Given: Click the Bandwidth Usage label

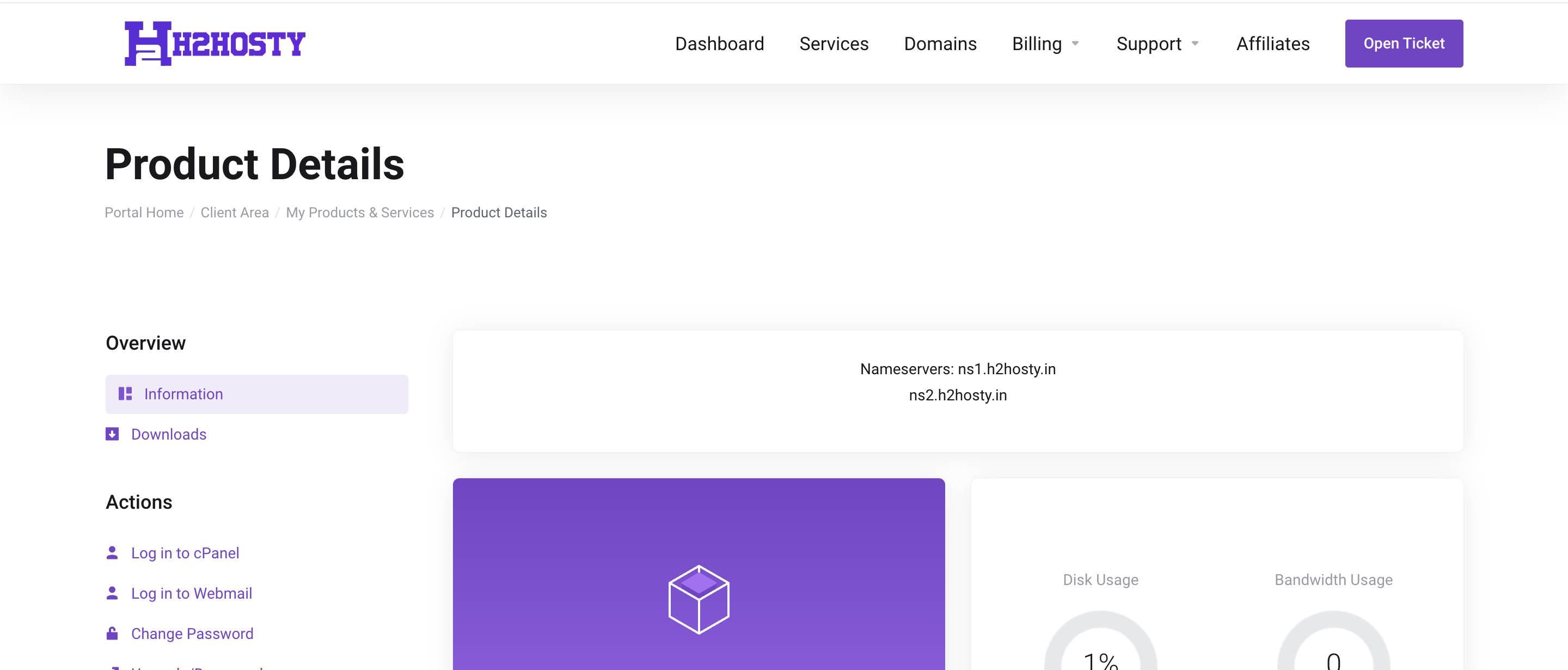Looking at the screenshot, I should [x=1334, y=580].
